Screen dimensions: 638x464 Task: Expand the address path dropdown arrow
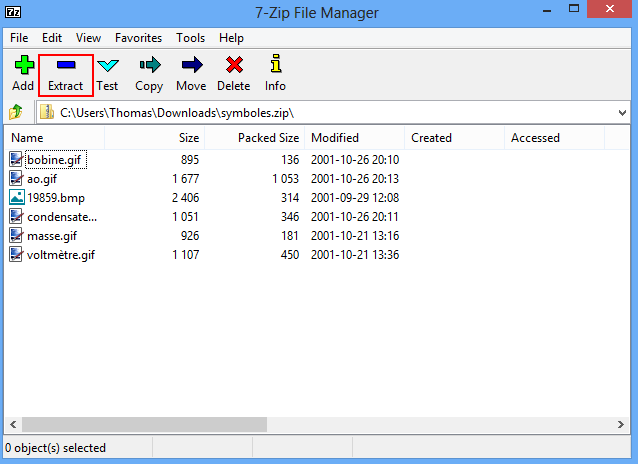(622, 113)
